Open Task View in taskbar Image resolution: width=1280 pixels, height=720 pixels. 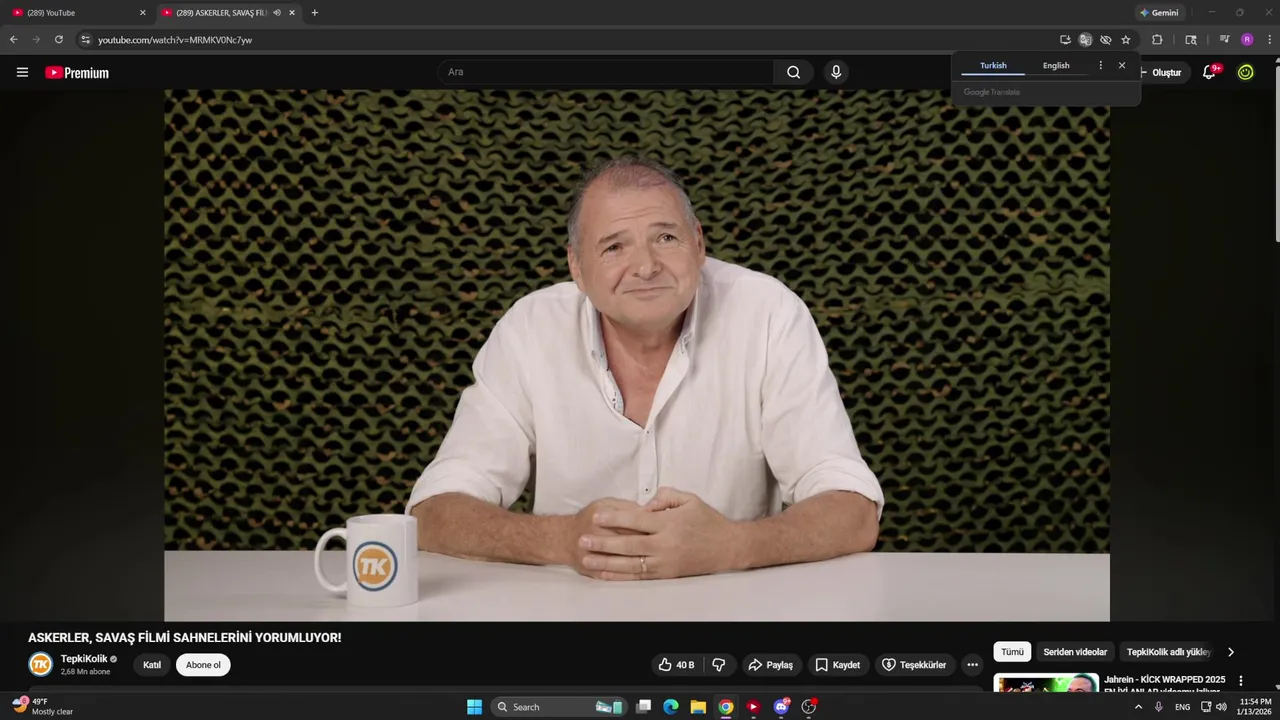[644, 707]
